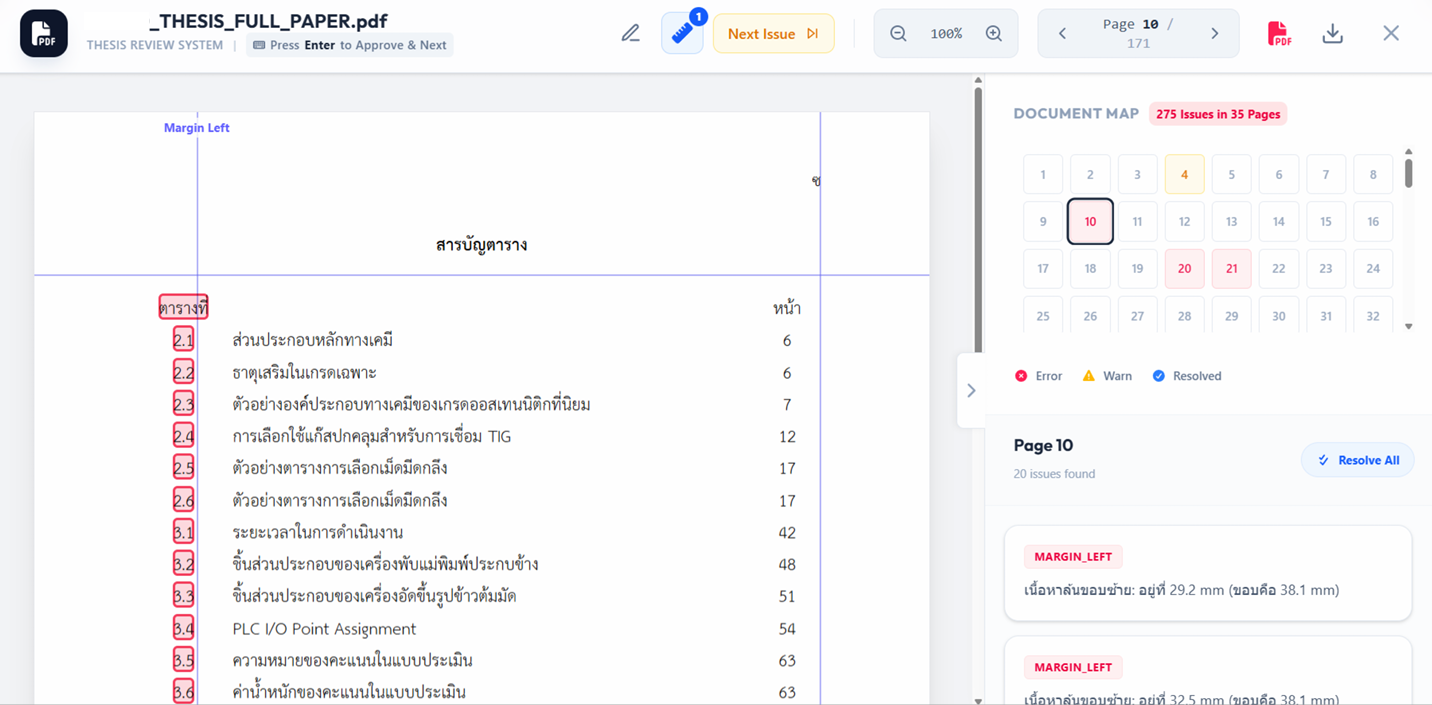
Task: Zoom out using the minus magnifier
Action: (x=898, y=34)
